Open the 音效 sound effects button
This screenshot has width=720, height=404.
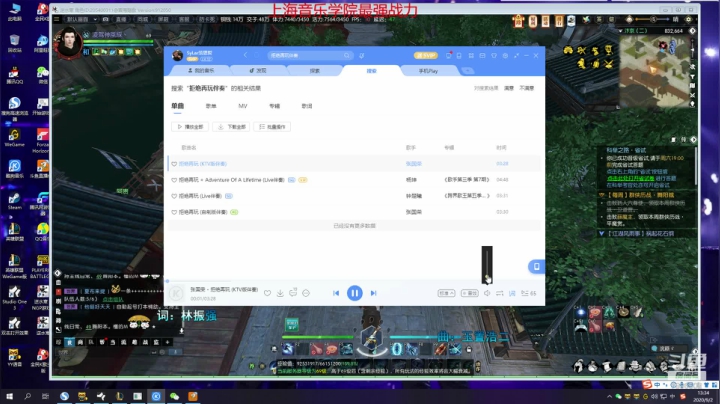(469, 293)
